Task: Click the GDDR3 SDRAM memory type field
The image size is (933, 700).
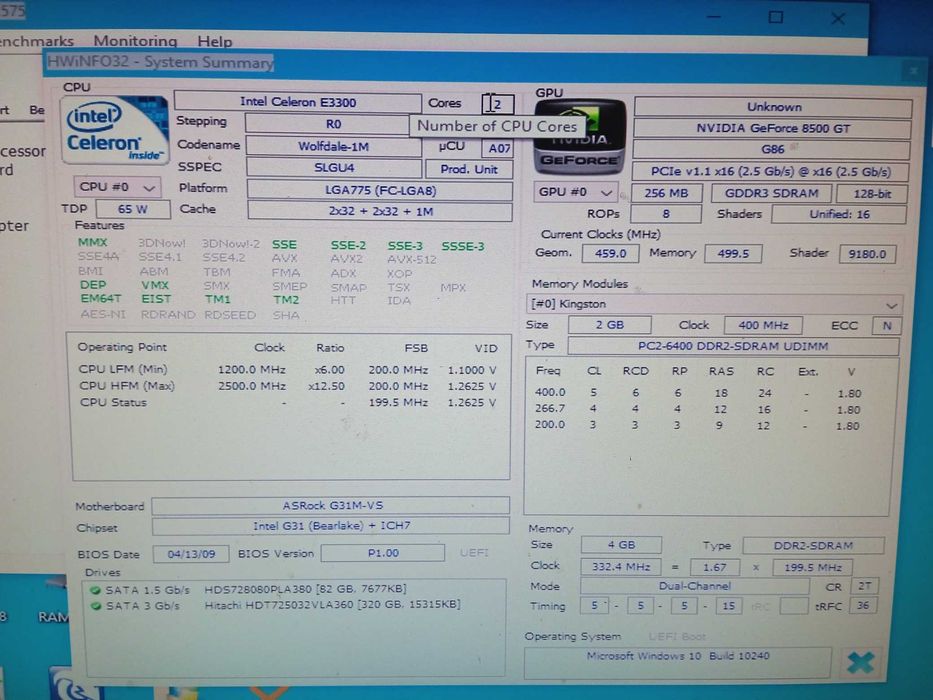Action: click(x=771, y=193)
